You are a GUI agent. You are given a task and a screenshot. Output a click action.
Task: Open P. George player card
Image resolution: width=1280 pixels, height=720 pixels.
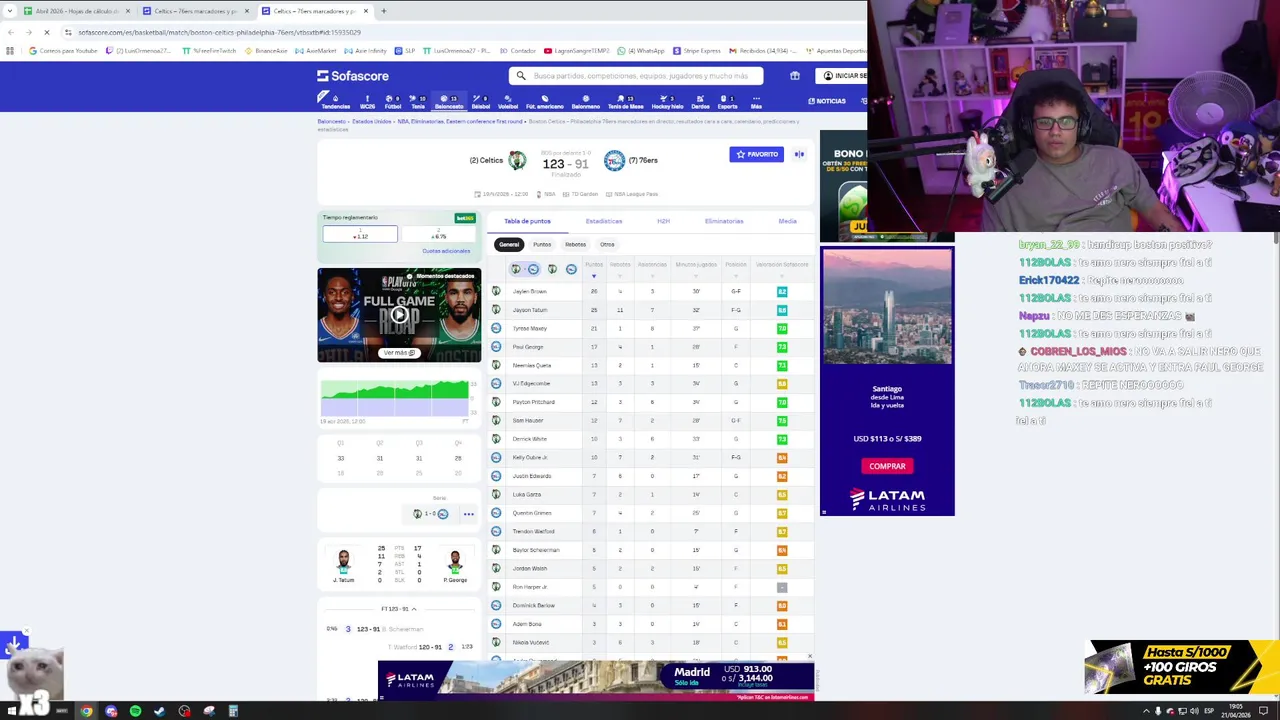[x=455, y=564]
